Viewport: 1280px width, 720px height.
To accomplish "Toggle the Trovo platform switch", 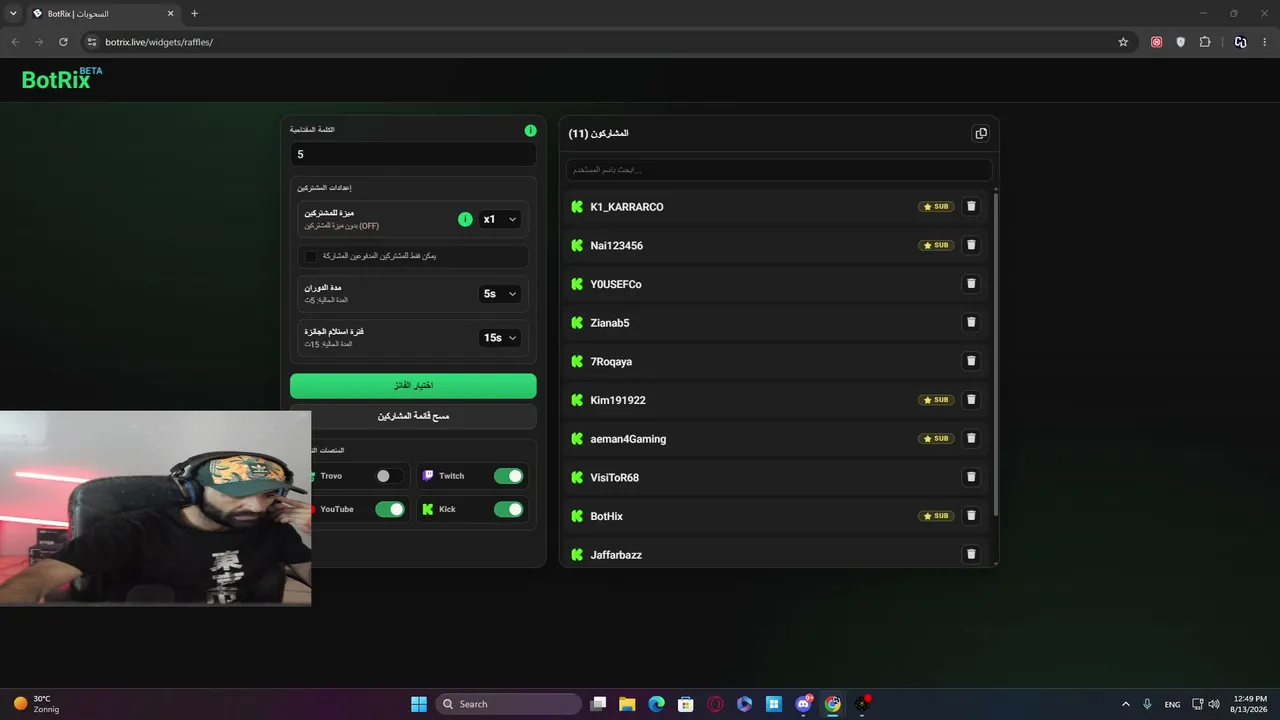I will [x=389, y=476].
